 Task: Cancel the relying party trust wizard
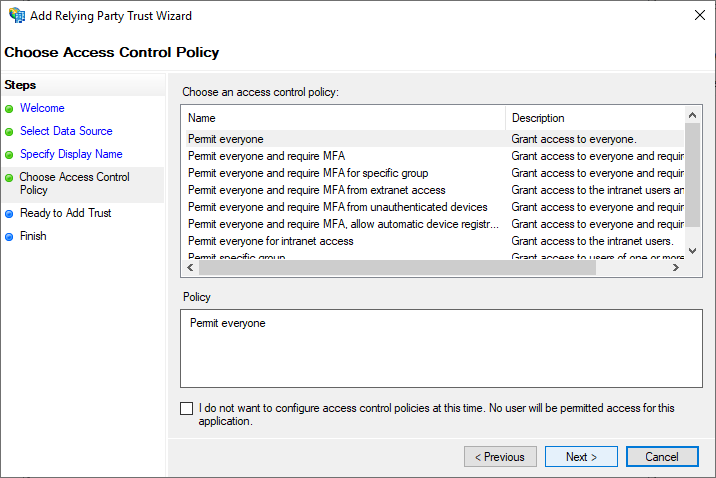(662, 457)
